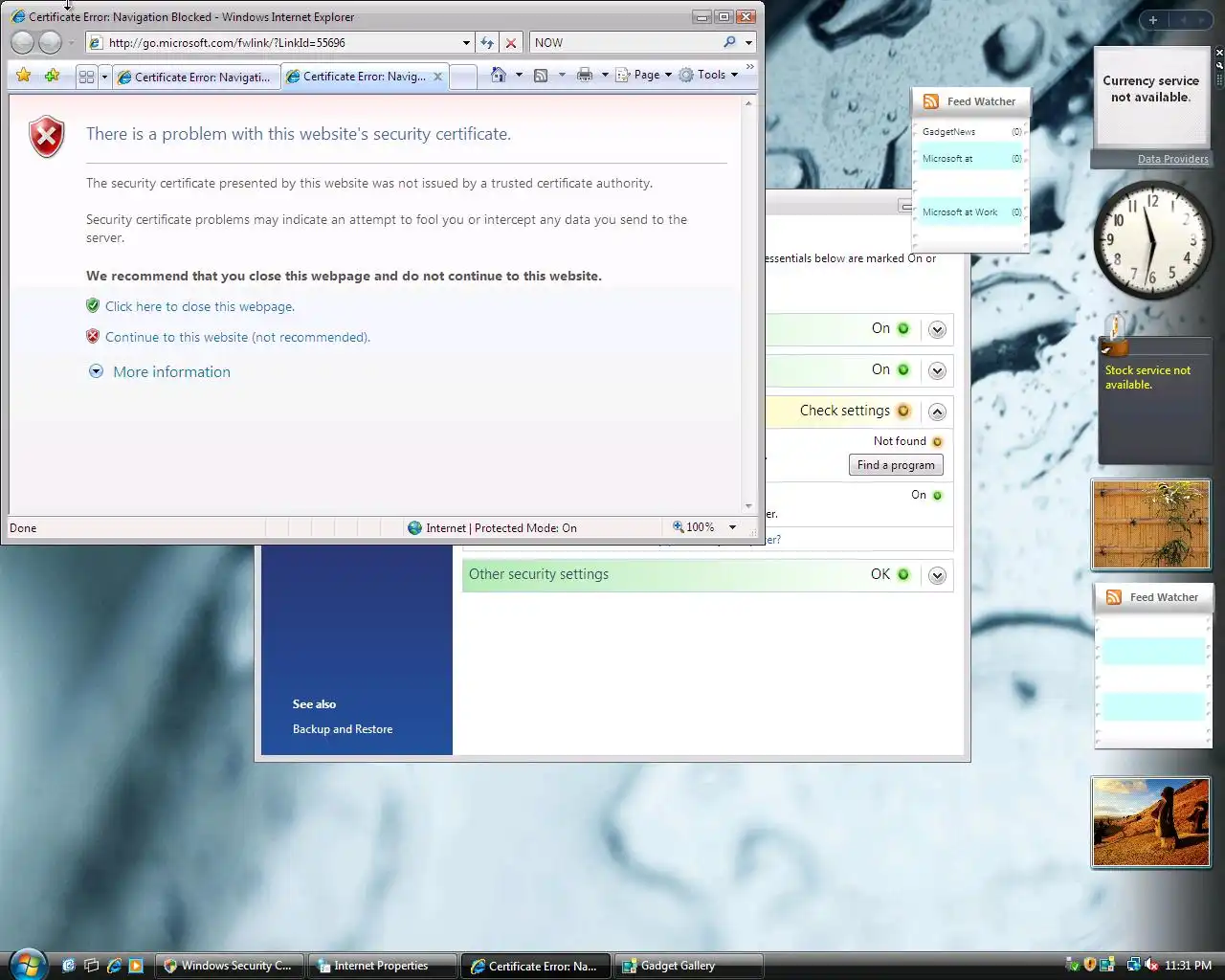Open the Home button dropdown arrow

point(519,75)
